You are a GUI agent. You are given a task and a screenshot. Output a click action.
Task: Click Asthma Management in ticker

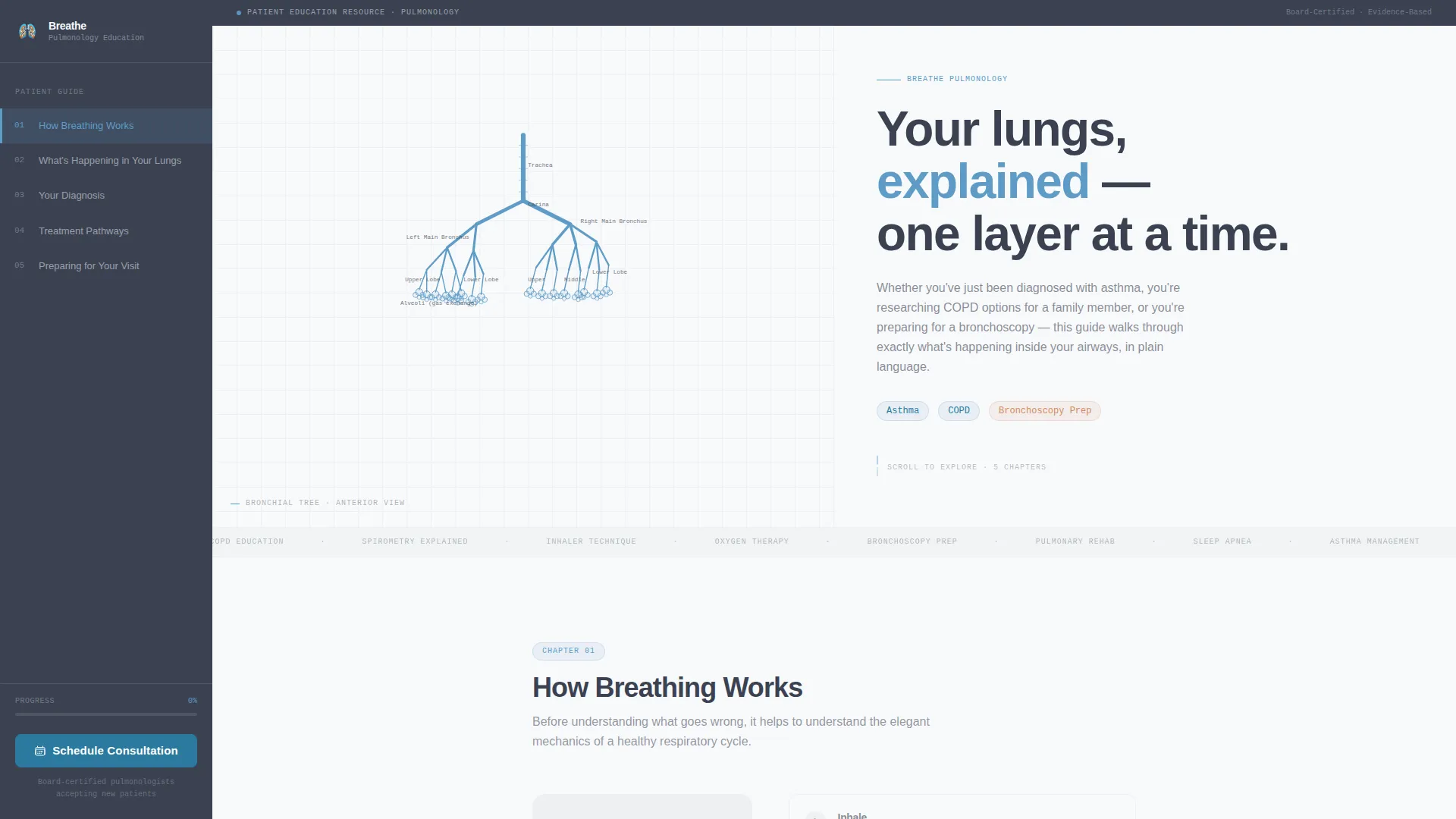point(1374,541)
